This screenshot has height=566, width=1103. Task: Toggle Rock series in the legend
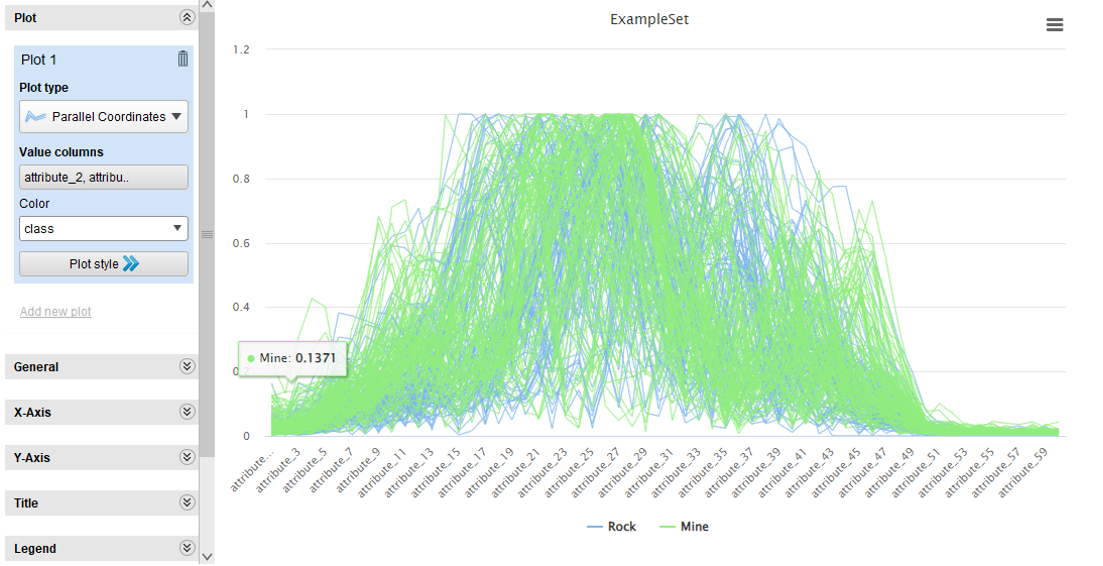(x=611, y=527)
